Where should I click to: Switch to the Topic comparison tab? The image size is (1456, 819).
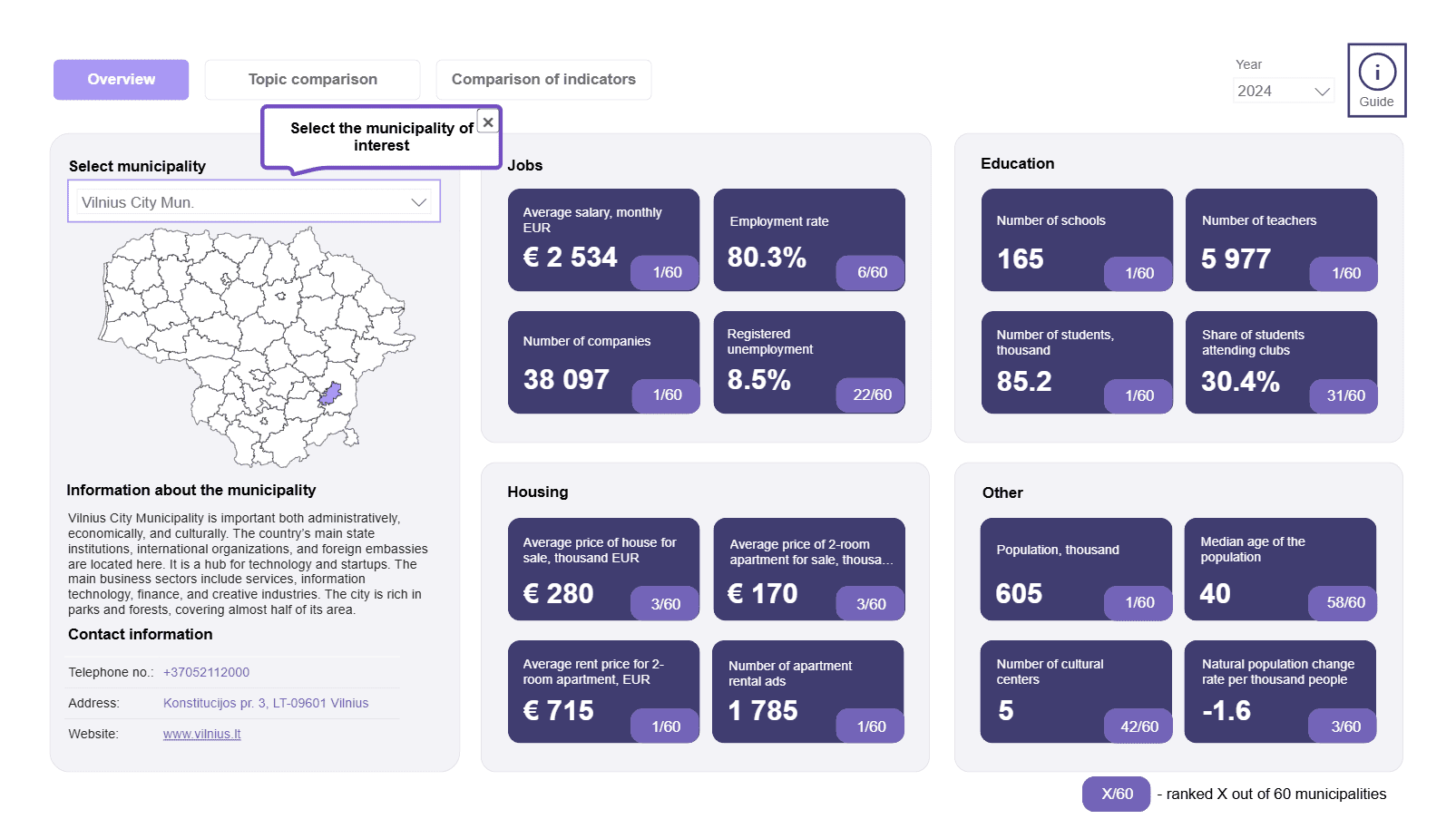click(312, 80)
